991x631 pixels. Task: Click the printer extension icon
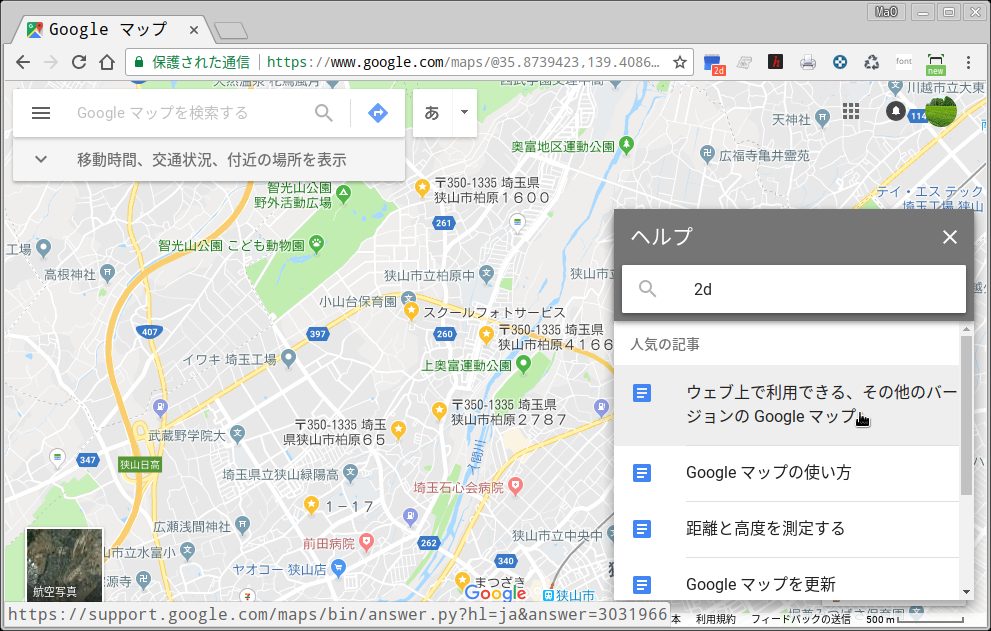(808, 62)
